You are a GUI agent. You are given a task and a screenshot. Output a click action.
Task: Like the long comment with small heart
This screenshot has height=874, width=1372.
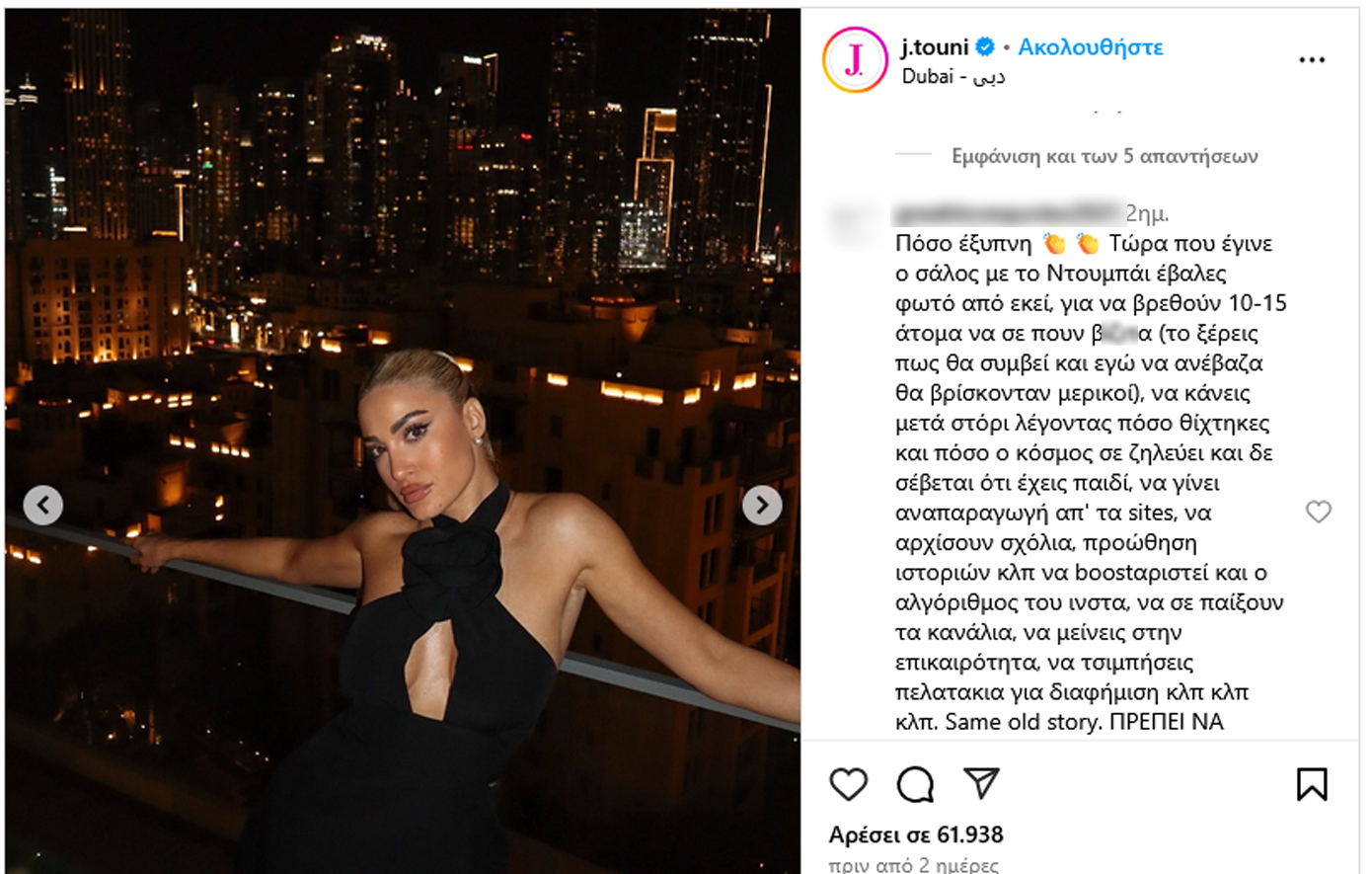1319,511
